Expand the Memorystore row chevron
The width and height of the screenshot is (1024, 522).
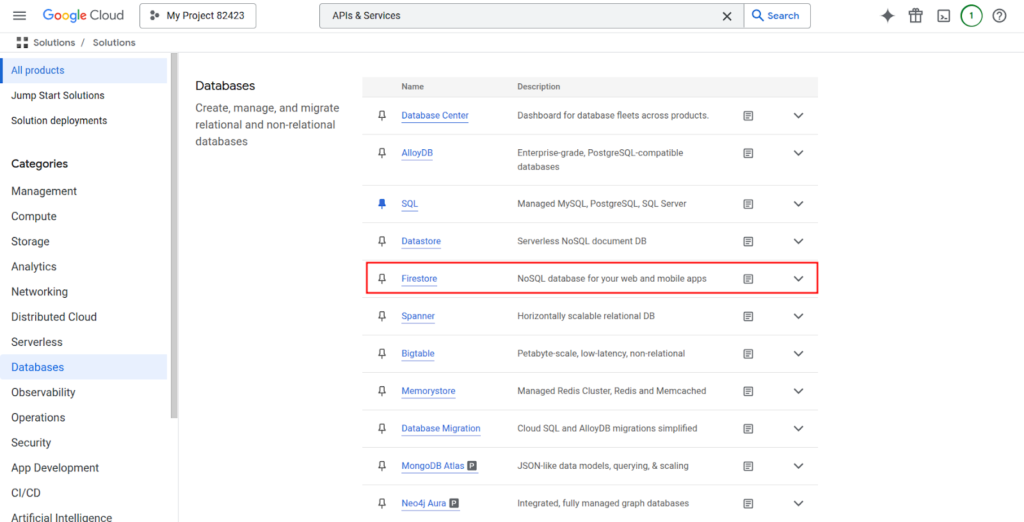tap(798, 391)
